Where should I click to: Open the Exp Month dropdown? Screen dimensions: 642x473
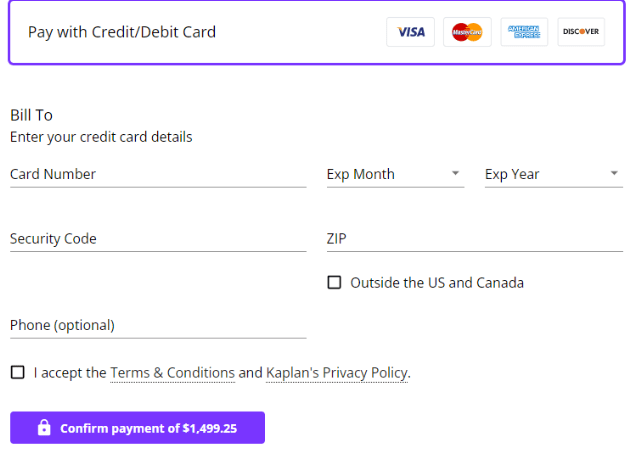[x=396, y=175]
